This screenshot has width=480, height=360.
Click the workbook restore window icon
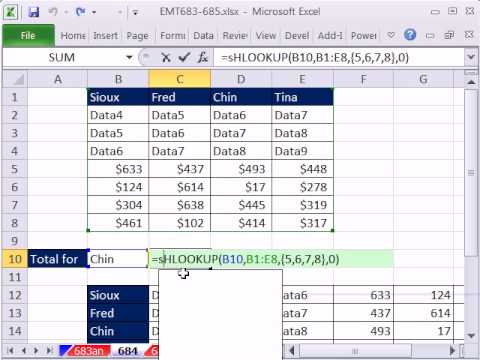click(449, 35)
